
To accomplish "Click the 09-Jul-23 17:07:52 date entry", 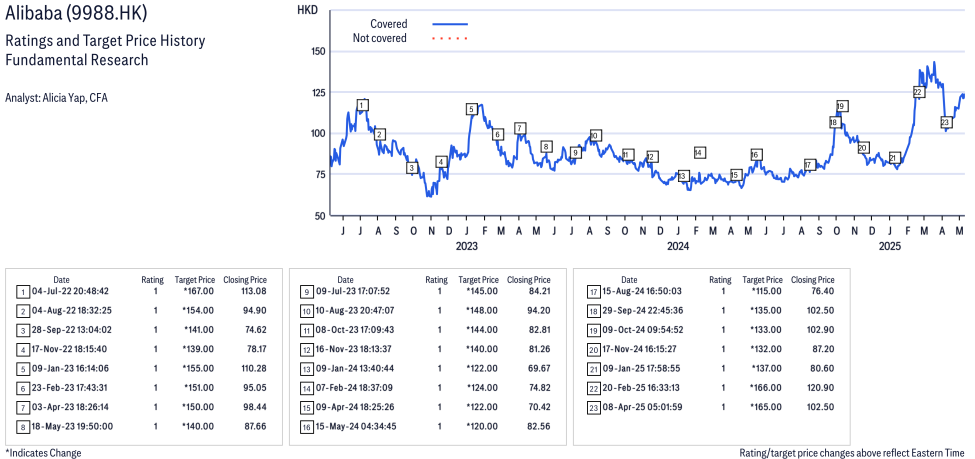I will pos(356,291).
